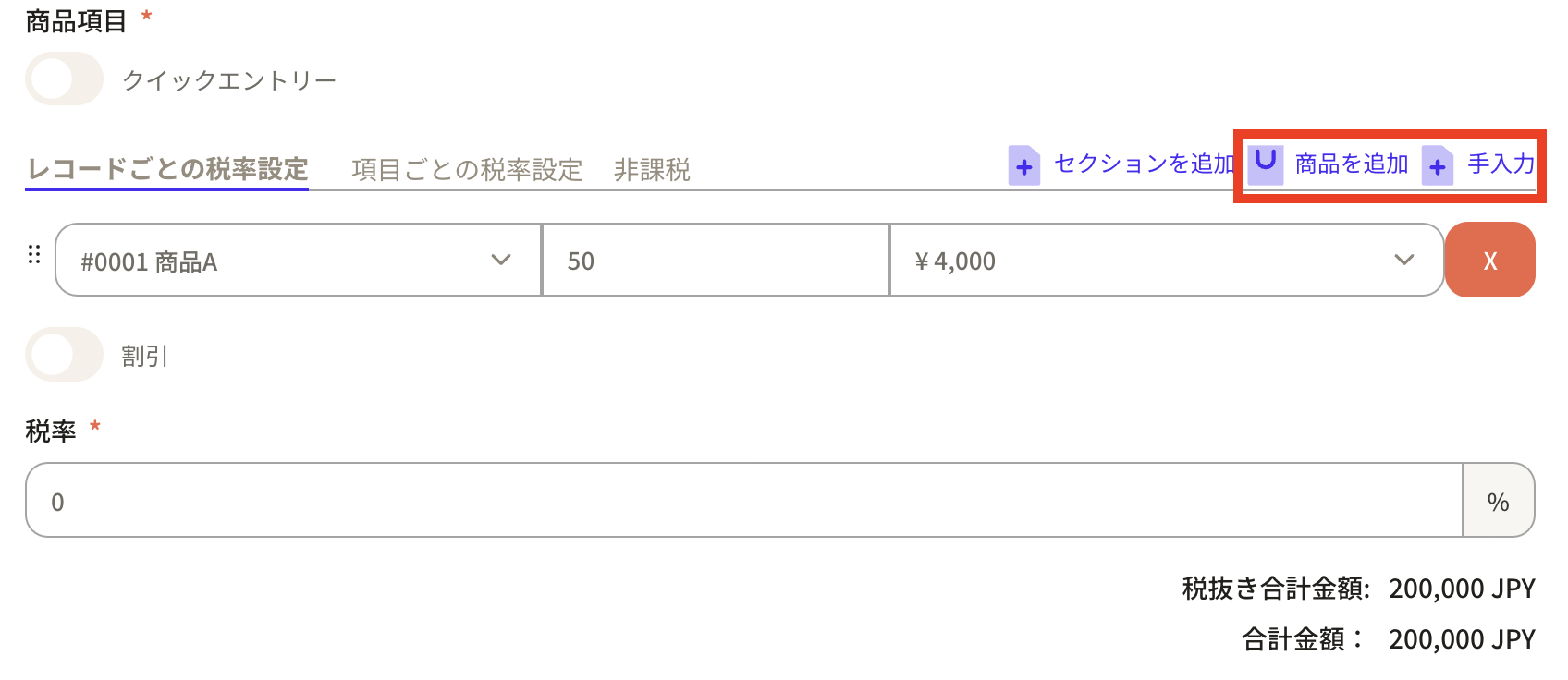This screenshot has height=680, width=1568.
Task: Click the plus document icon beside 手入力
Action: (x=1437, y=166)
